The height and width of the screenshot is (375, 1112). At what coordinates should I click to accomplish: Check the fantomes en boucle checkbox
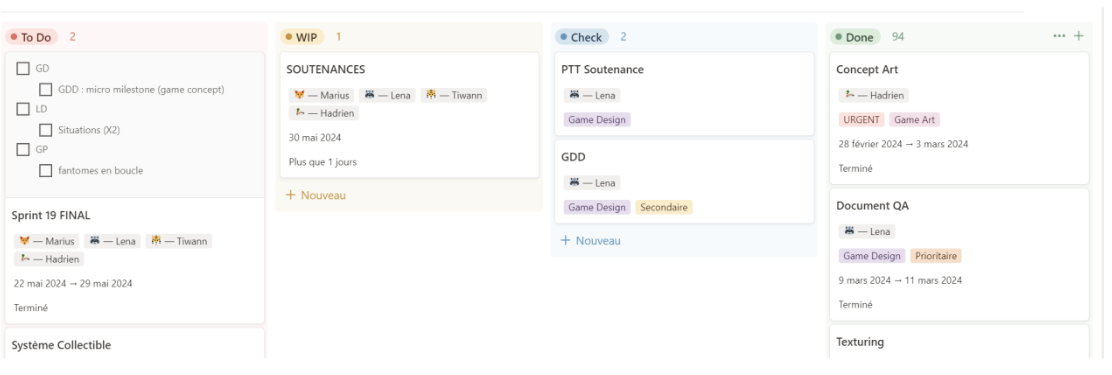[x=45, y=171]
